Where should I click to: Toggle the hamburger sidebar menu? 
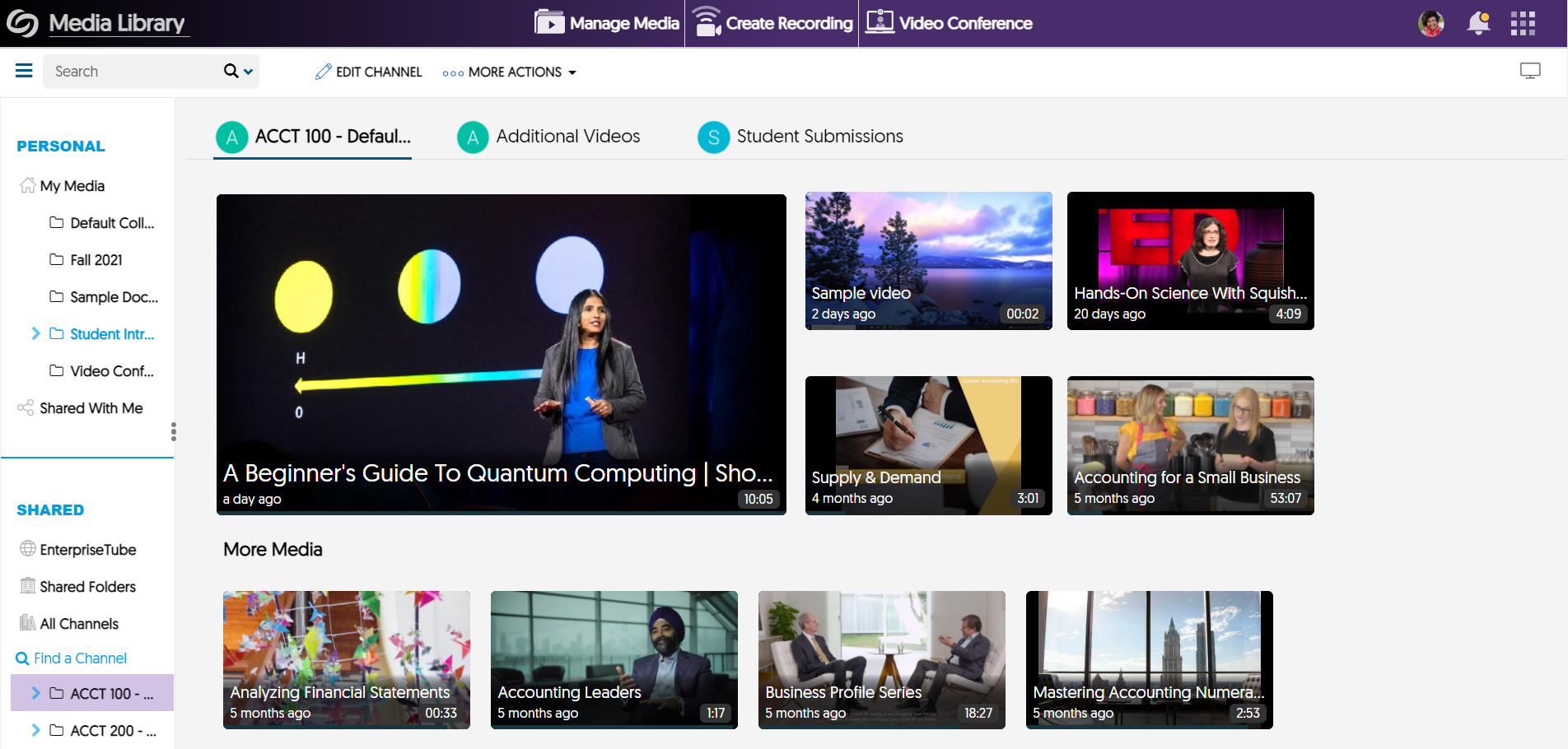[24, 71]
